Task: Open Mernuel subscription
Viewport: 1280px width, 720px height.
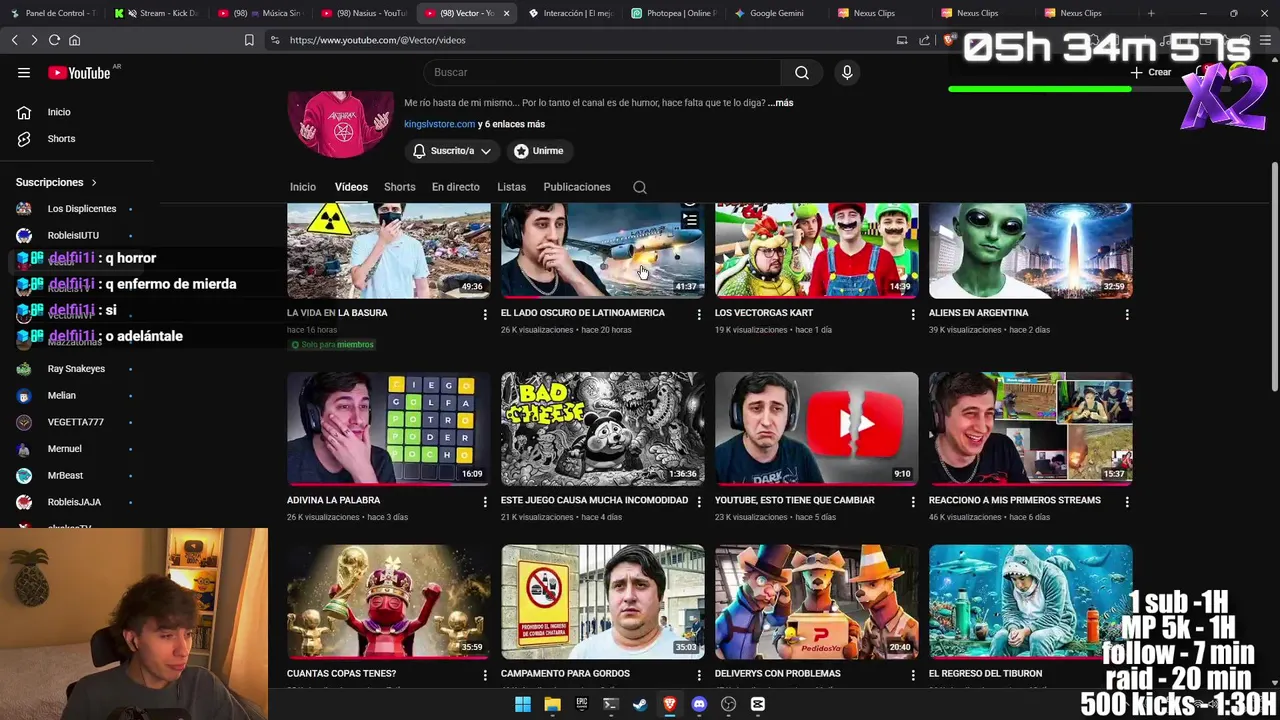Action: (65, 449)
